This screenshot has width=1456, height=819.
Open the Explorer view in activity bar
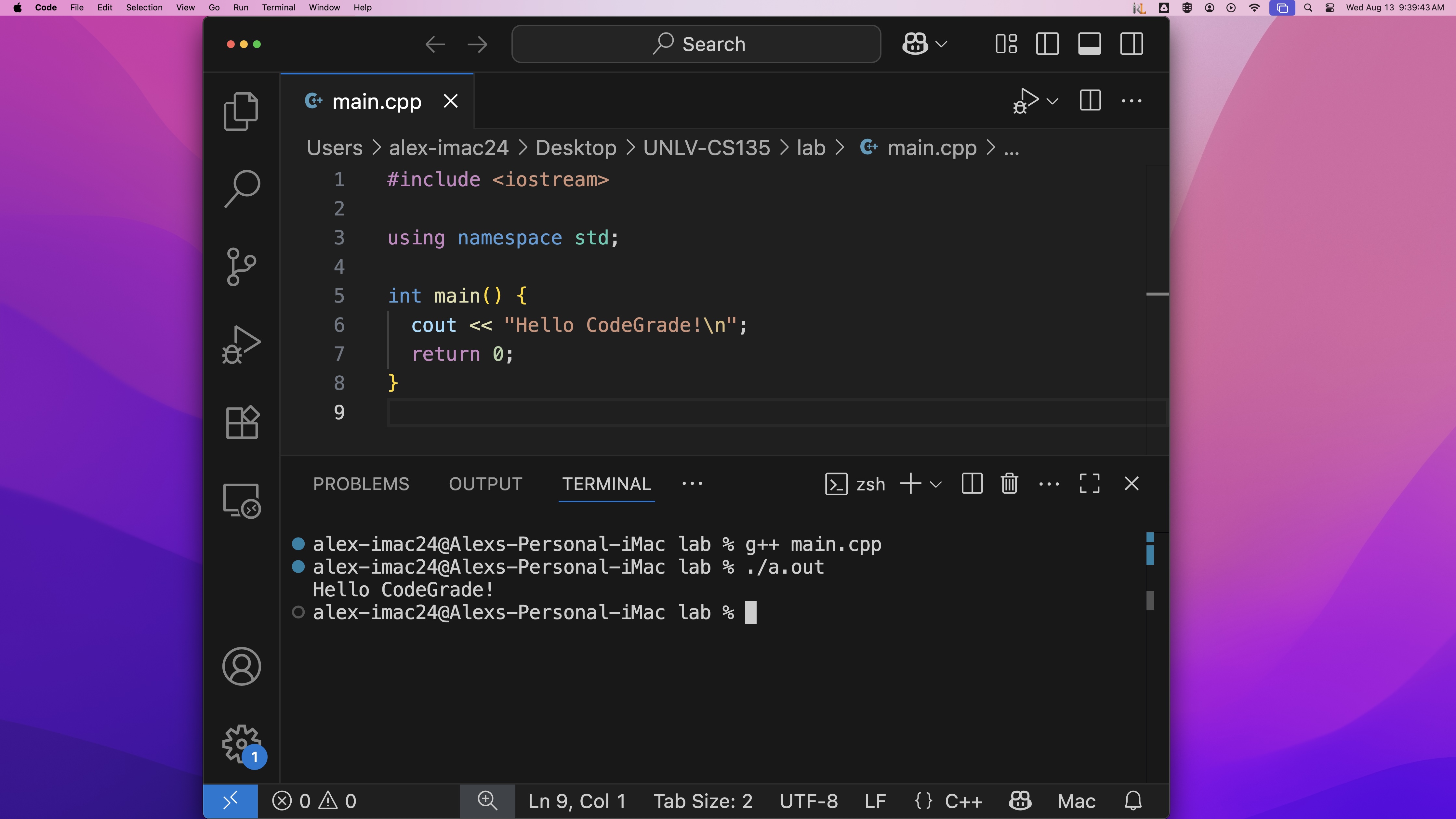241,111
